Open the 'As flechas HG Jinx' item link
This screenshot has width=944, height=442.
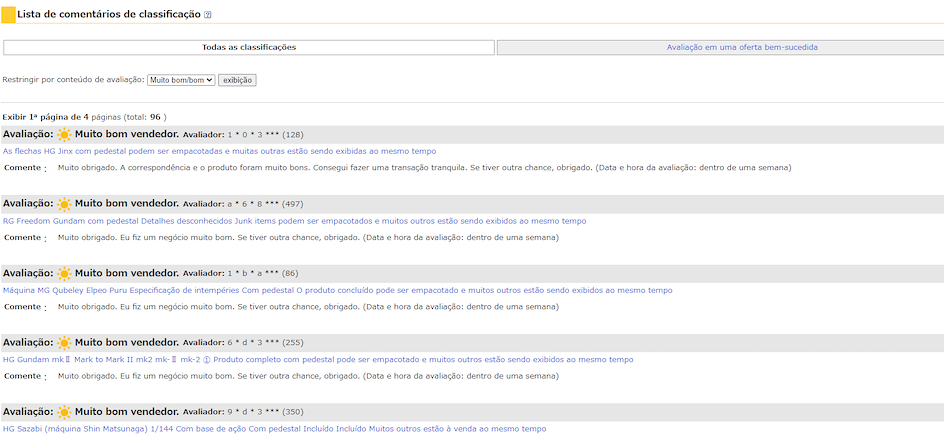coord(220,151)
